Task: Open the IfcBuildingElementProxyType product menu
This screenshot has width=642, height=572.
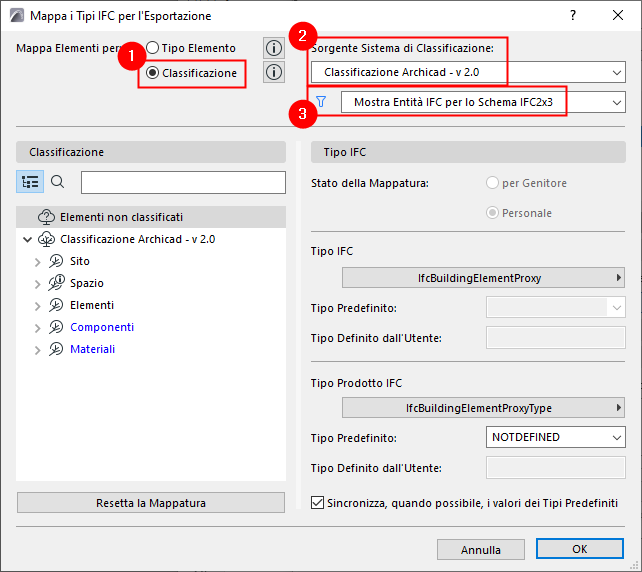Action: tap(483, 408)
